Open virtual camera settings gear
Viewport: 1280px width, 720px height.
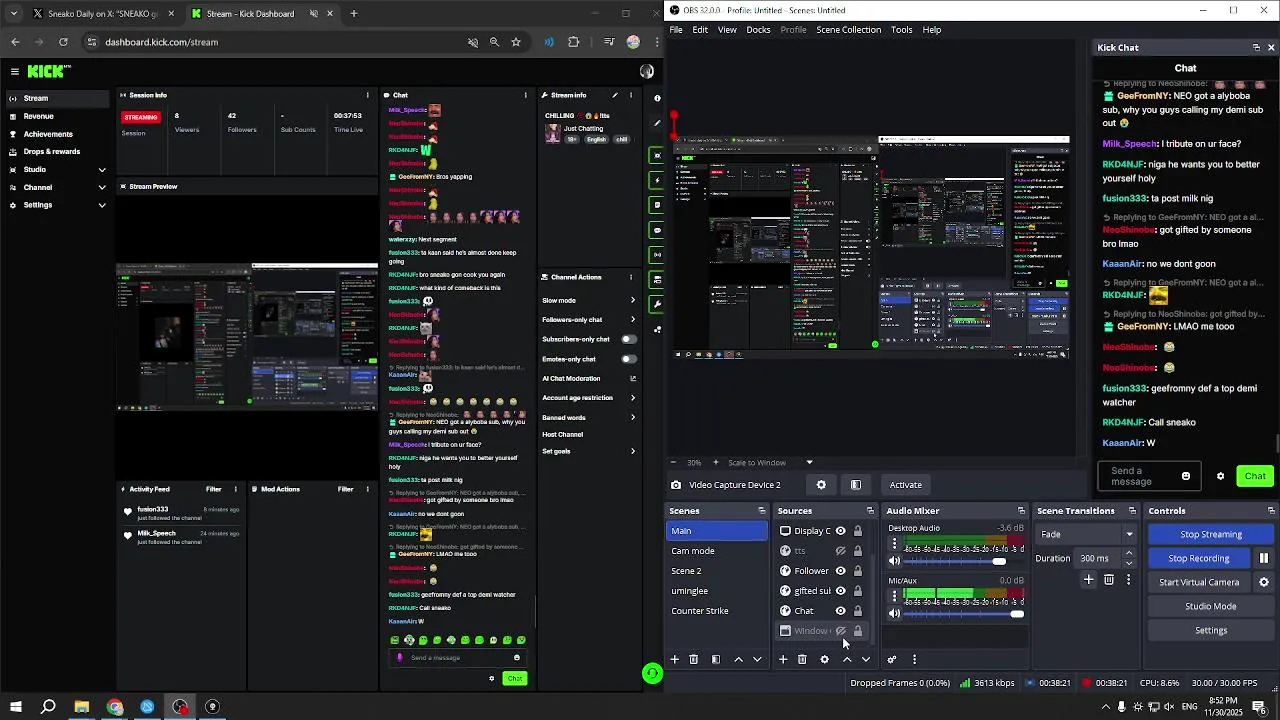pyautogui.click(x=1263, y=582)
